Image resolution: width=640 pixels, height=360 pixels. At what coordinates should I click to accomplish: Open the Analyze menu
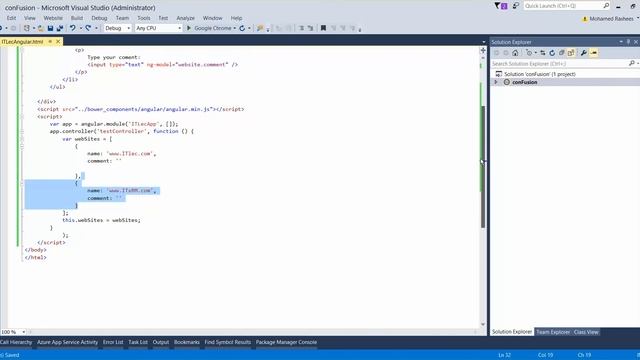(186, 18)
